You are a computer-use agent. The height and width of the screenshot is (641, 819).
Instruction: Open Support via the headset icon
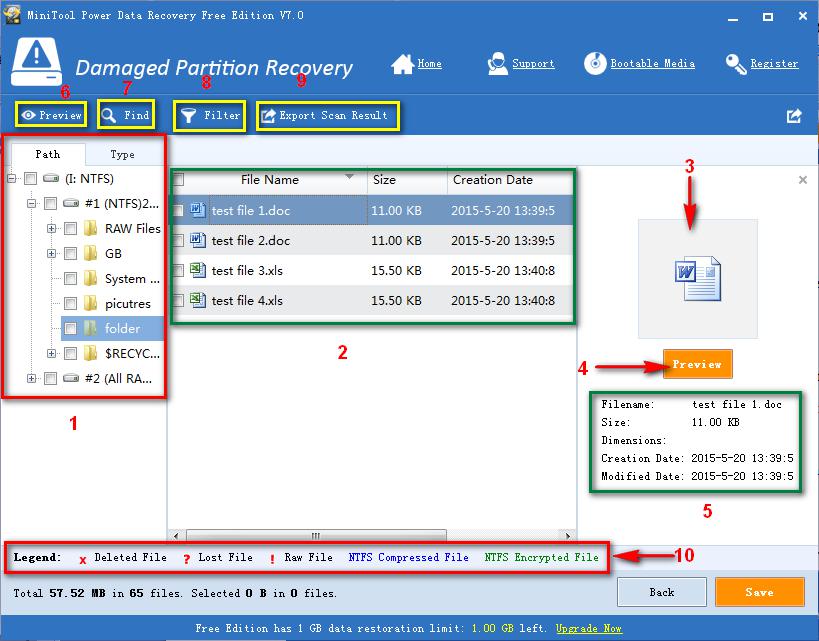(497, 64)
